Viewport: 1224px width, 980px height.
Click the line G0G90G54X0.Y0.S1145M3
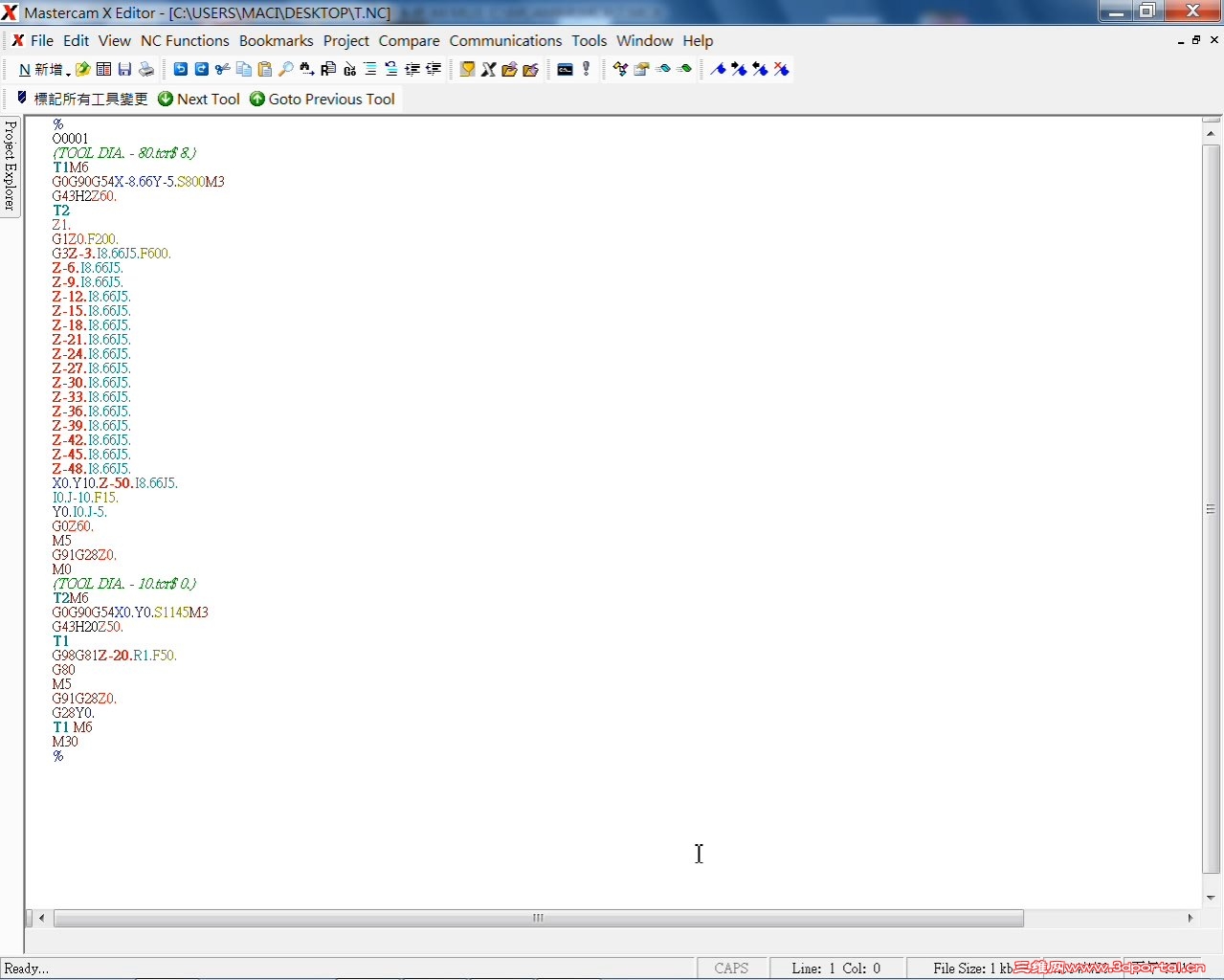[x=130, y=612]
